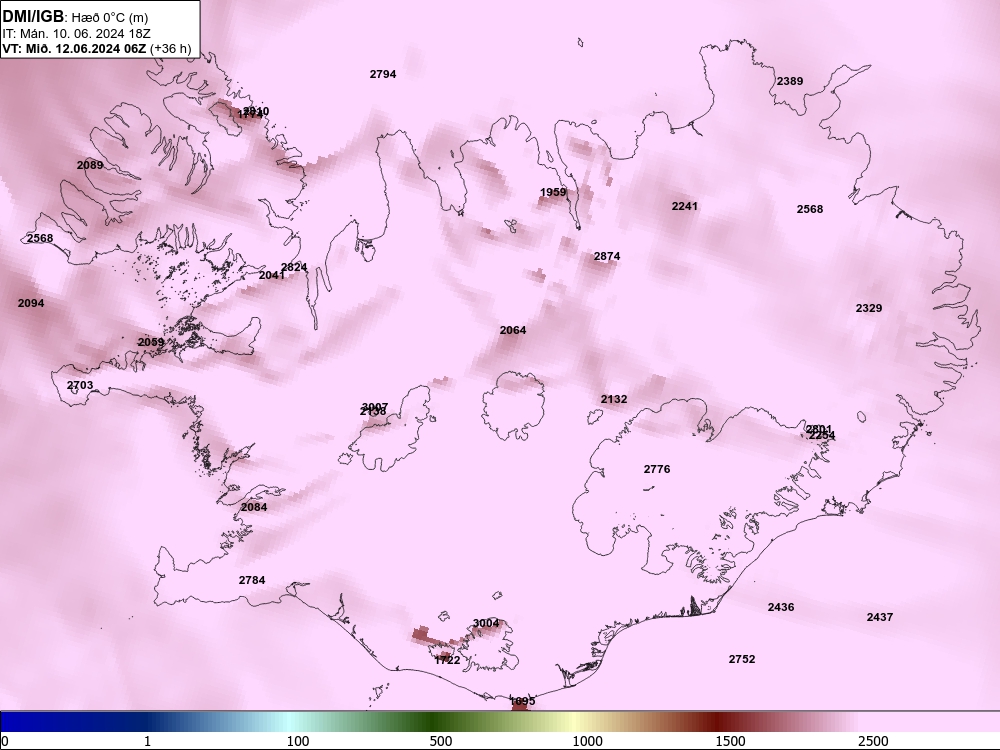The height and width of the screenshot is (750, 1000).
Task: Click the 1 label on the legend
Action: (x=147, y=741)
